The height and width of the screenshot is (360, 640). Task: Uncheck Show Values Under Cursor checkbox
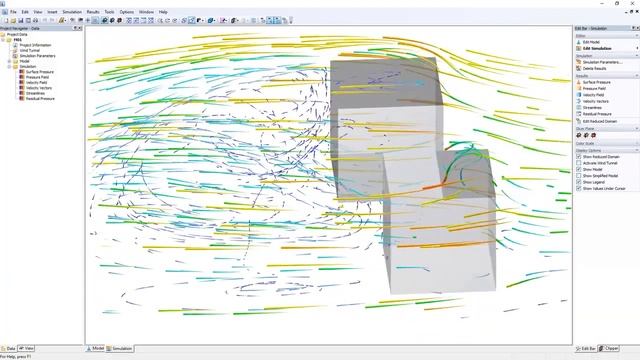click(579, 189)
